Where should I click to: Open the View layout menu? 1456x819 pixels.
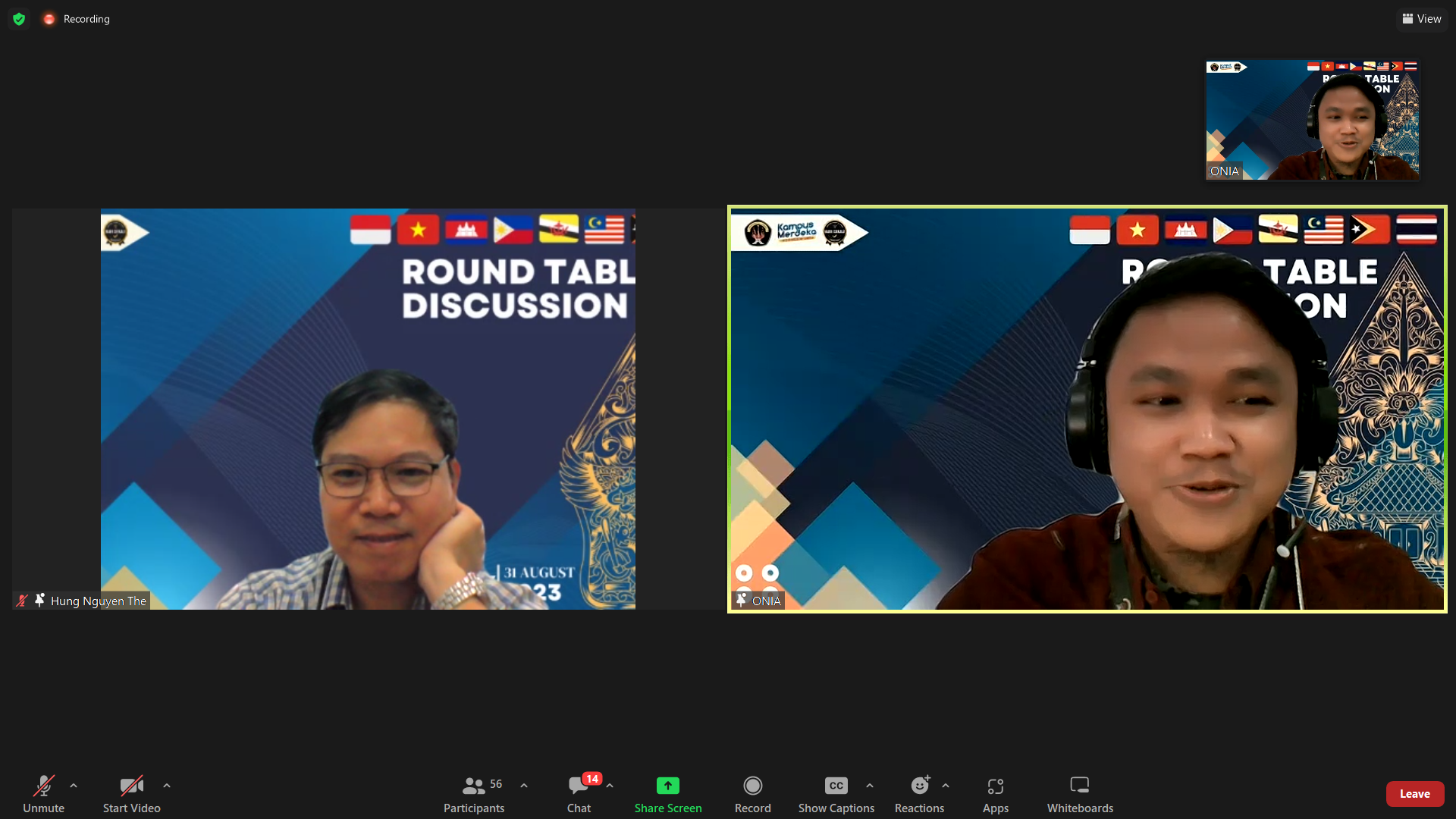[x=1422, y=19]
